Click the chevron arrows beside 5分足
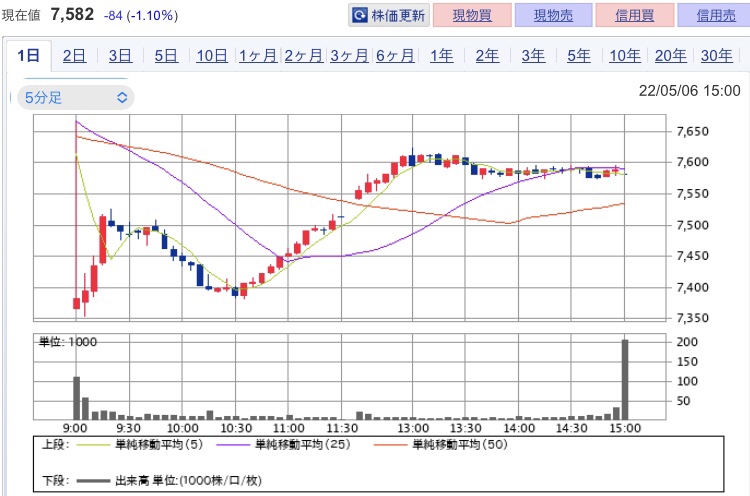Image resolution: width=750 pixels, height=496 pixels. (x=122, y=98)
